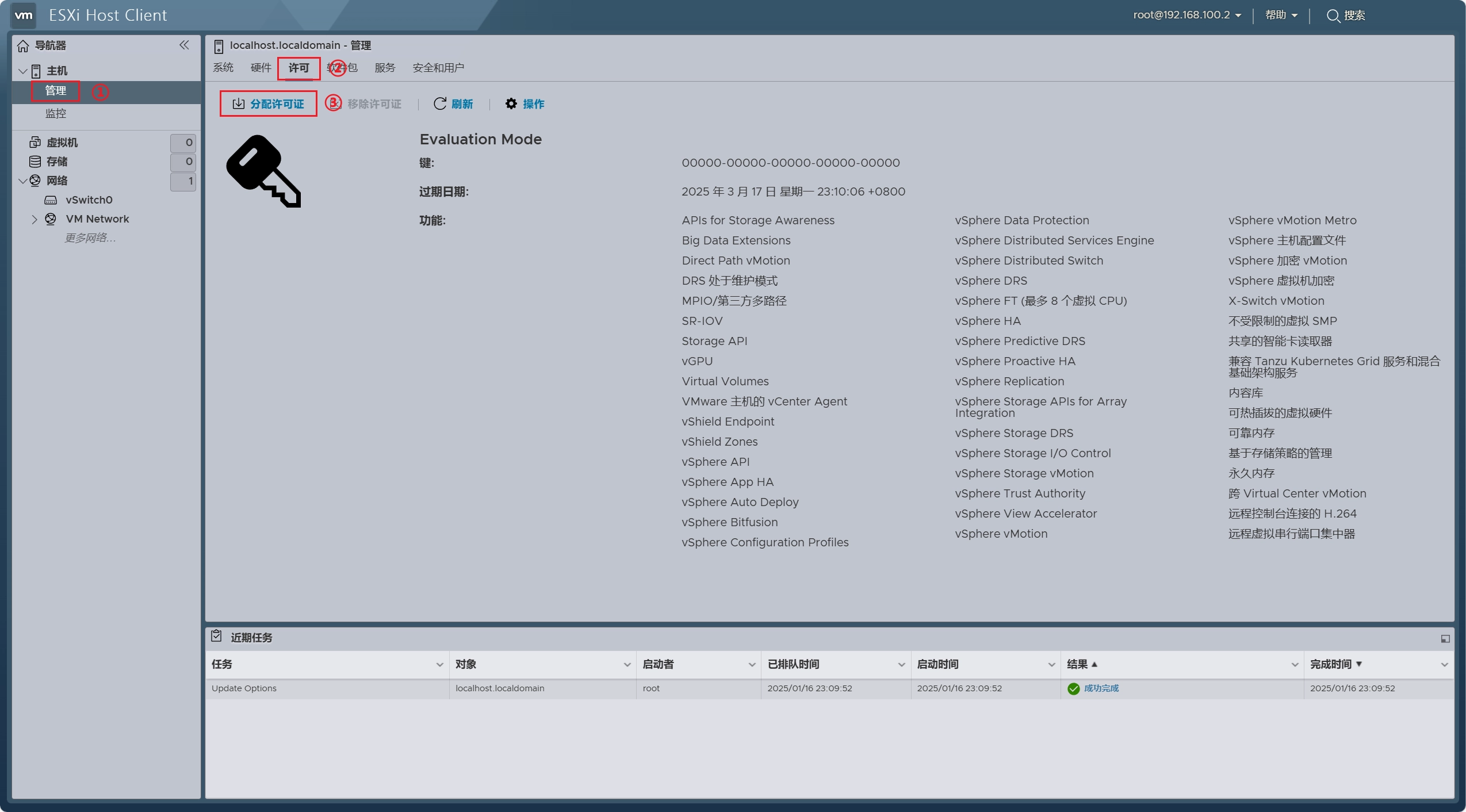Viewport: 1466px width, 812px height.
Task: Click the home icon beside 导航器
Action: (x=23, y=45)
